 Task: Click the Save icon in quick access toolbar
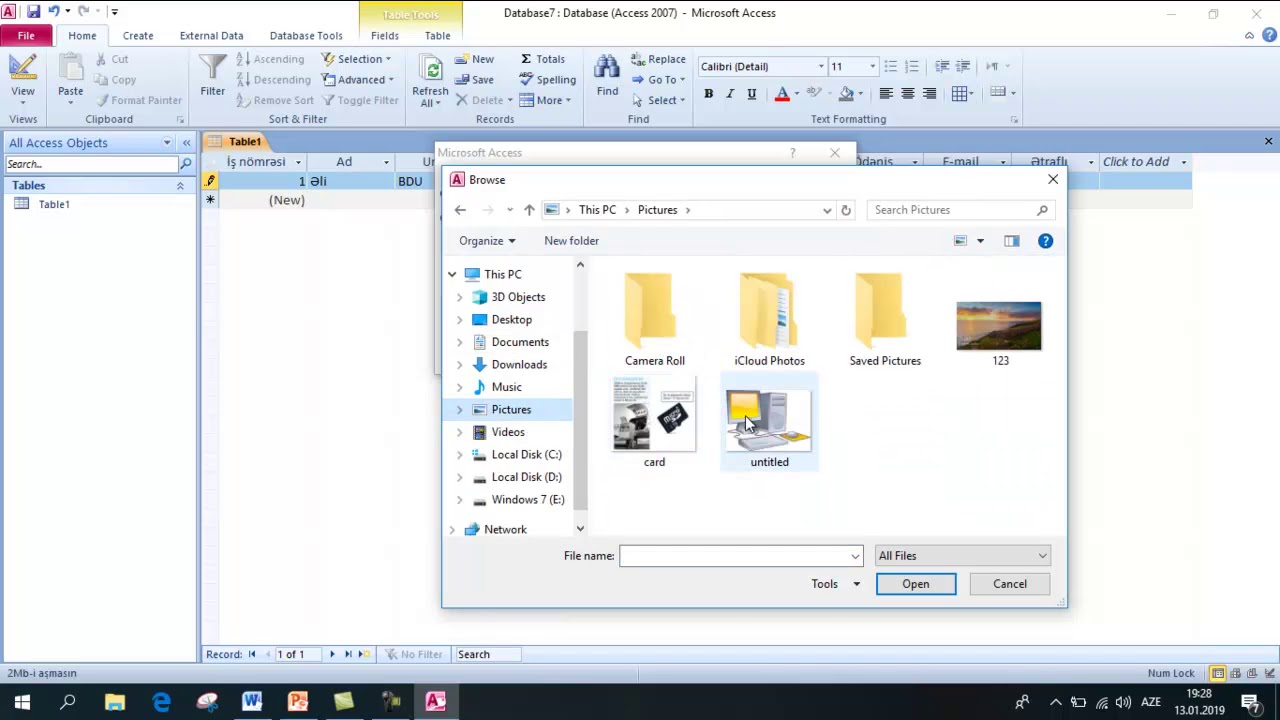click(33, 12)
